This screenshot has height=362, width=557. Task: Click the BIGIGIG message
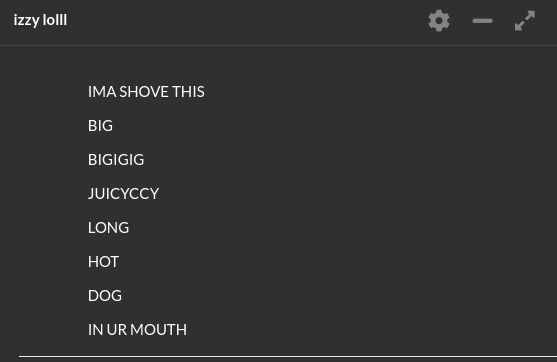[x=116, y=160]
